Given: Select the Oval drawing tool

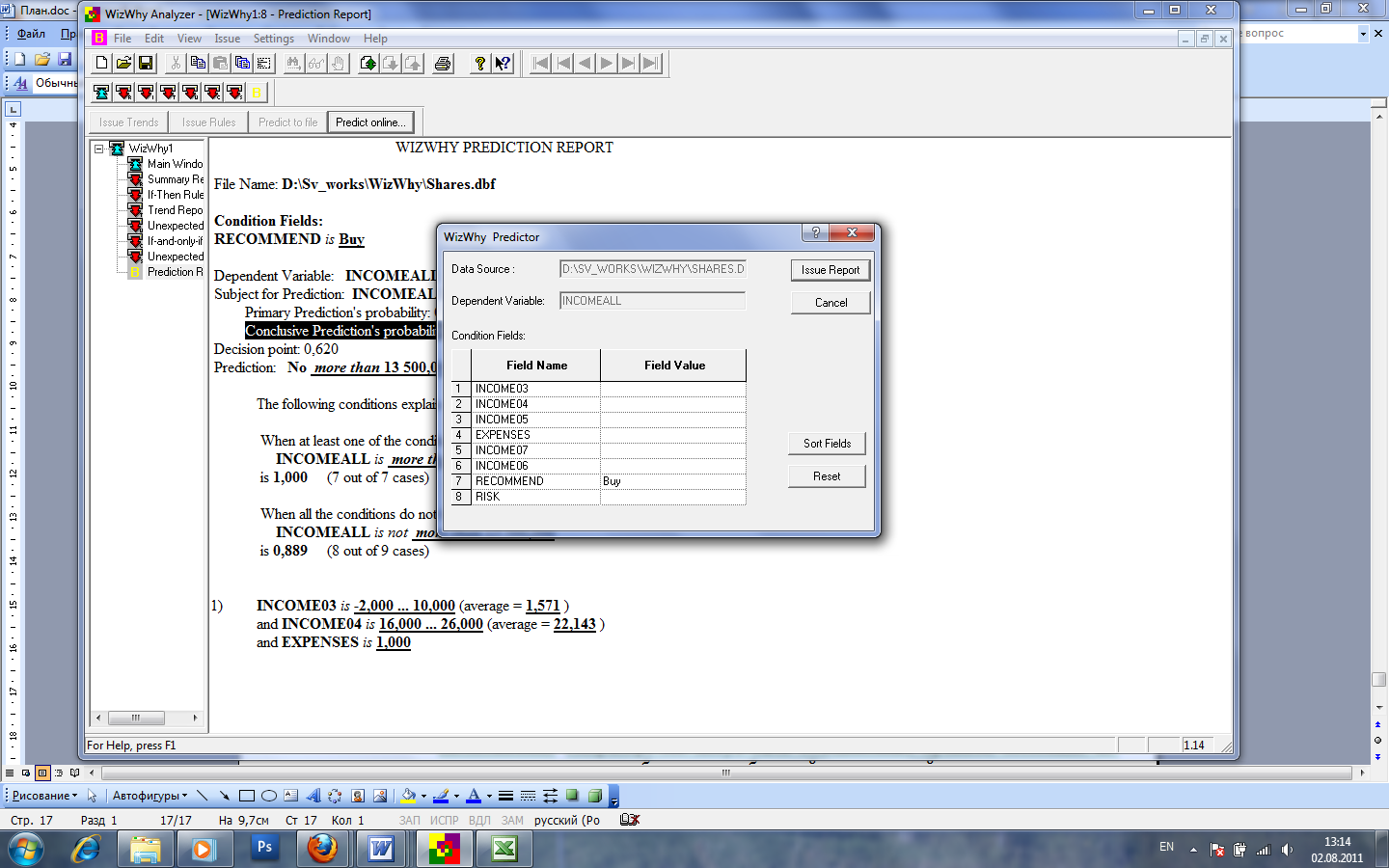Looking at the screenshot, I should coord(269,796).
